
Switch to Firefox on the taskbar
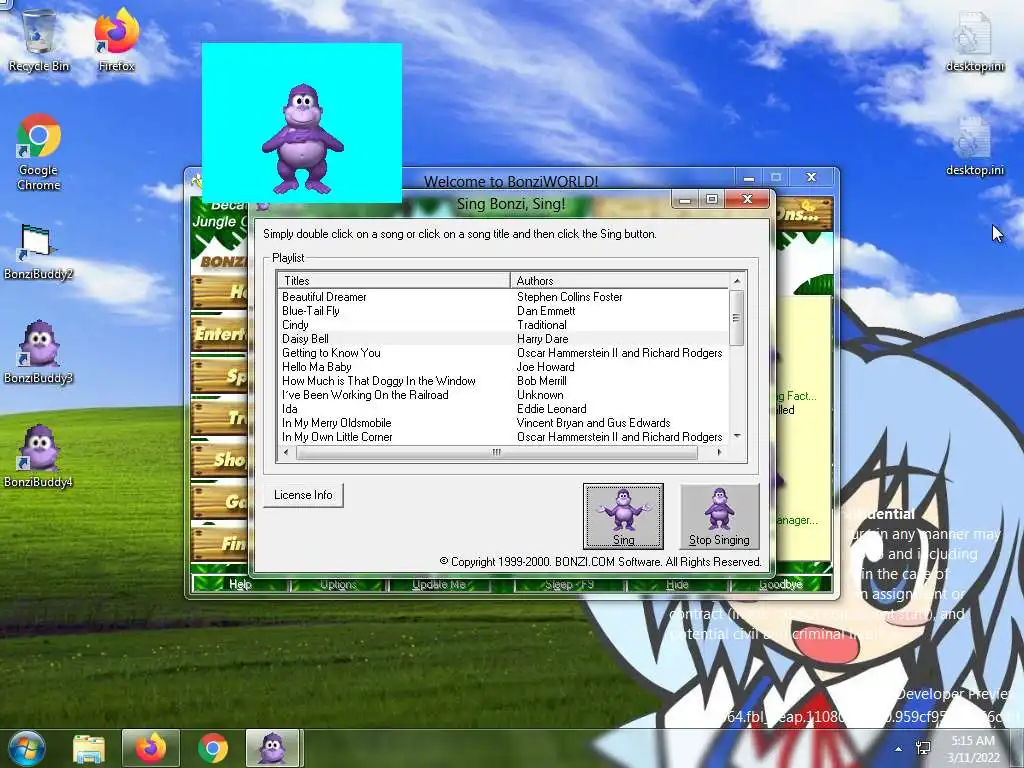point(150,748)
